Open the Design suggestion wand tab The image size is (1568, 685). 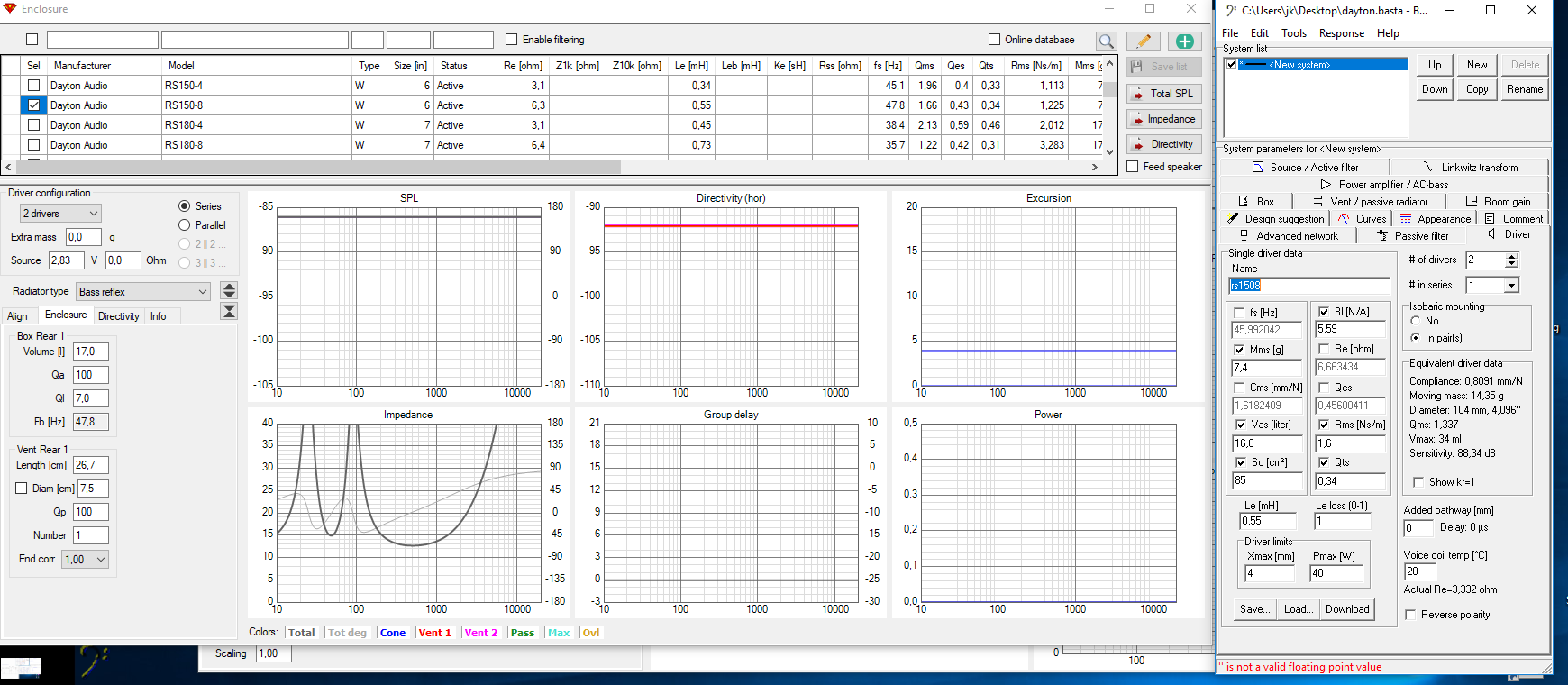1276,219
